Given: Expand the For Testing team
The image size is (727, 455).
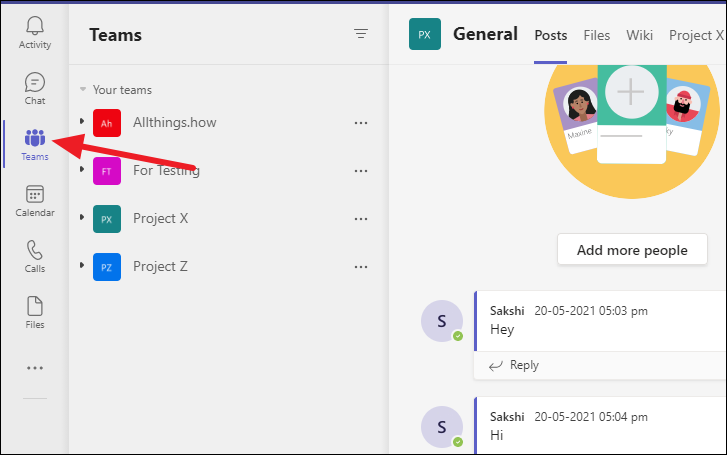Looking at the screenshot, I should [82, 169].
